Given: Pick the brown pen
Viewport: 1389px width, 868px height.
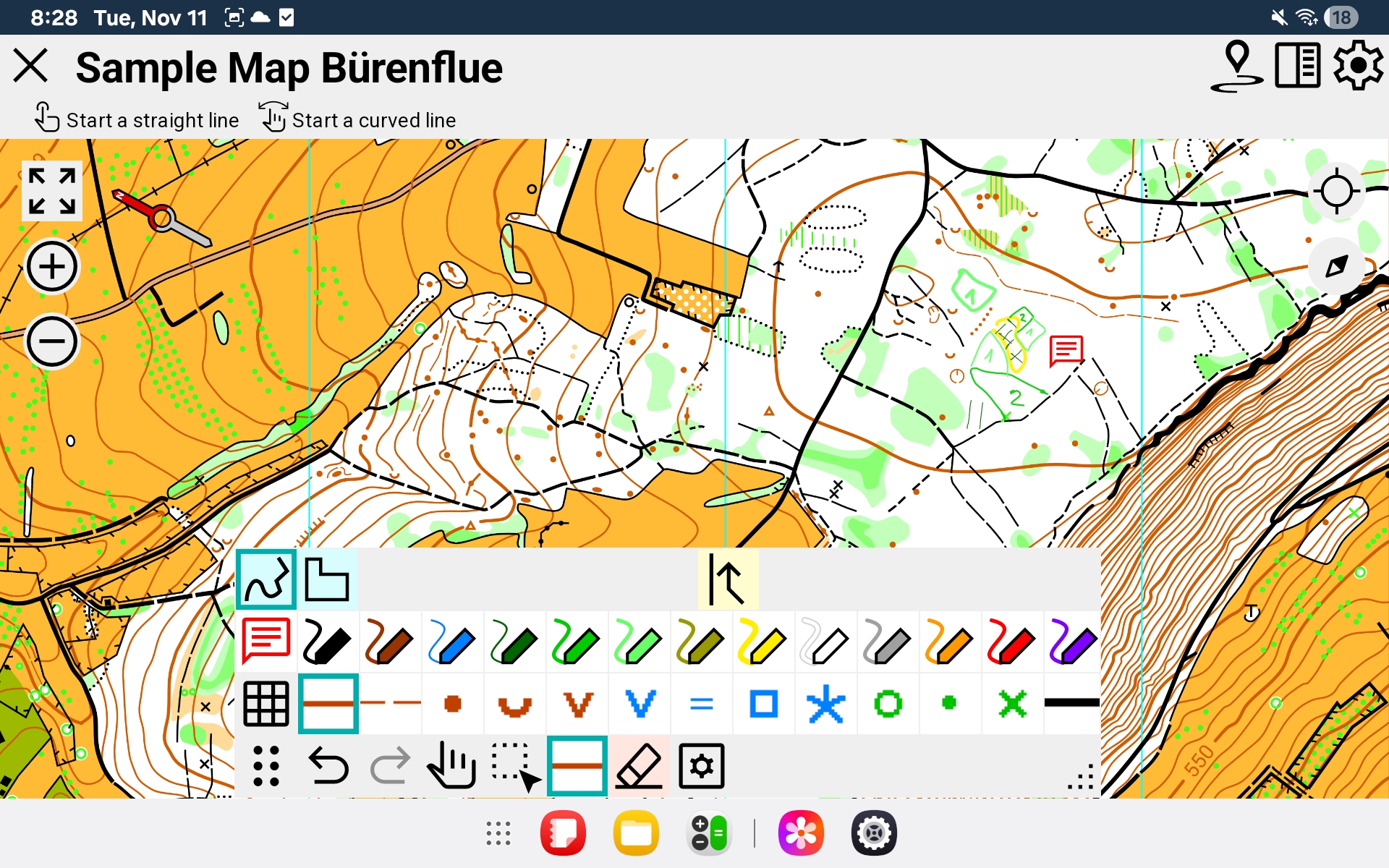Looking at the screenshot, I should (x=390, y=641).
